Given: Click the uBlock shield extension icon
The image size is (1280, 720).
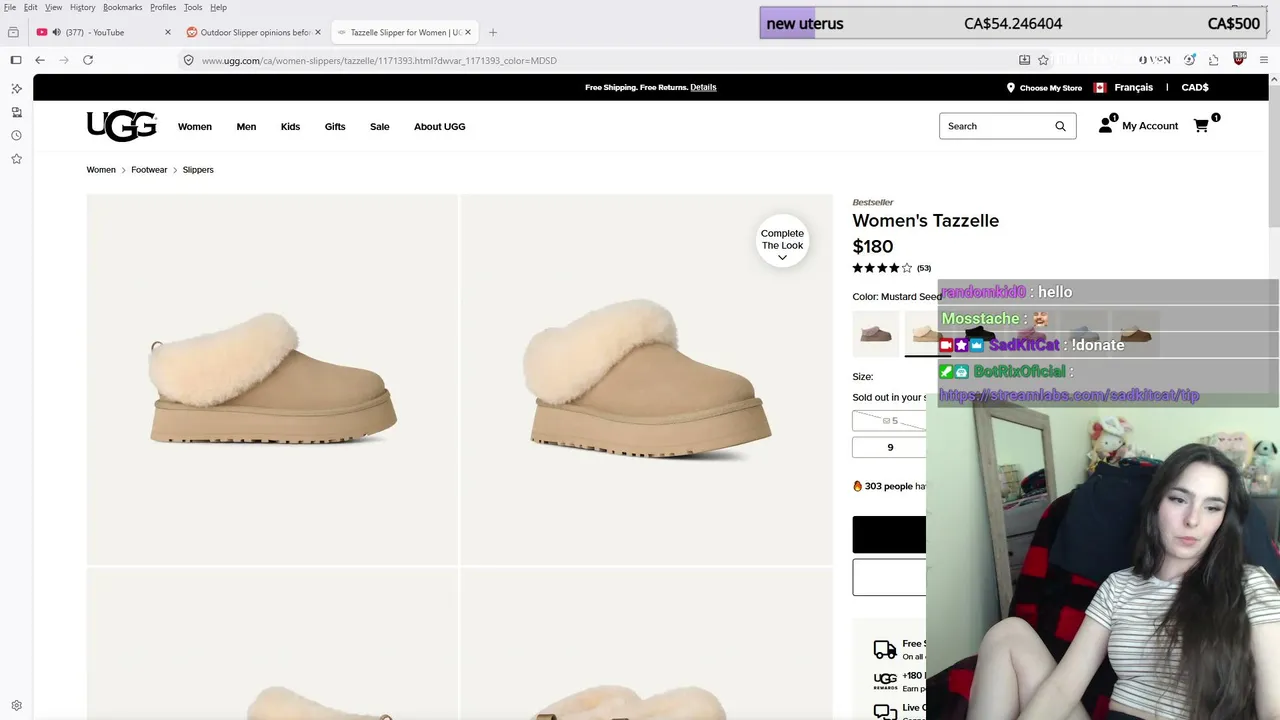Looking at the screenshot, I should 1239,59.
